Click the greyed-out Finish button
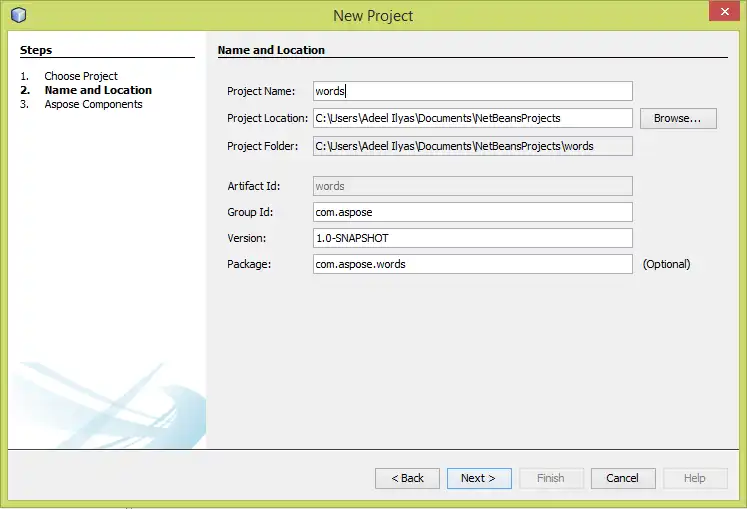Screen dimensions: 747x509 [x=551, y=478]
